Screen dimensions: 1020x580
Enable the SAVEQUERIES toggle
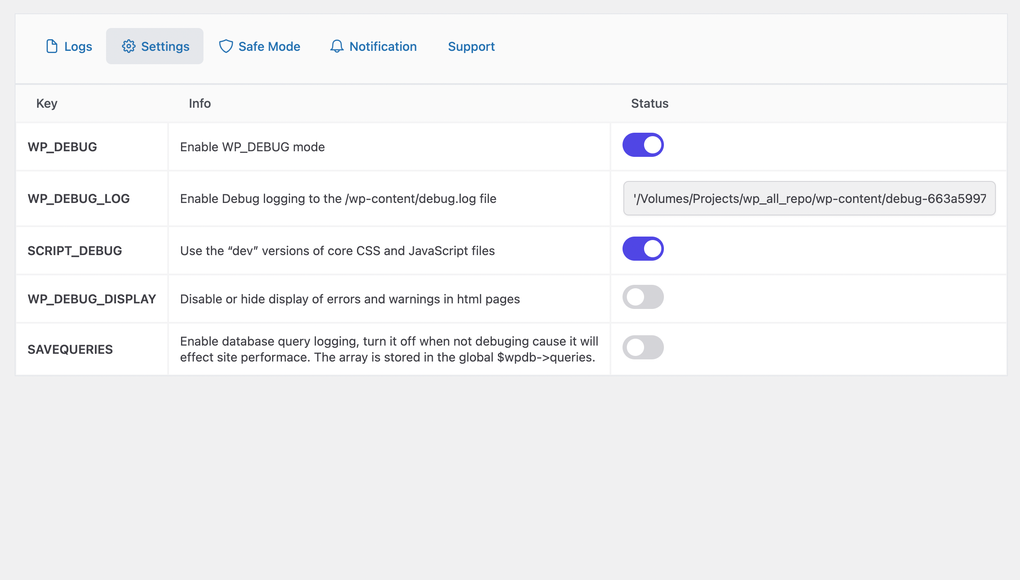tap(643, 347)
